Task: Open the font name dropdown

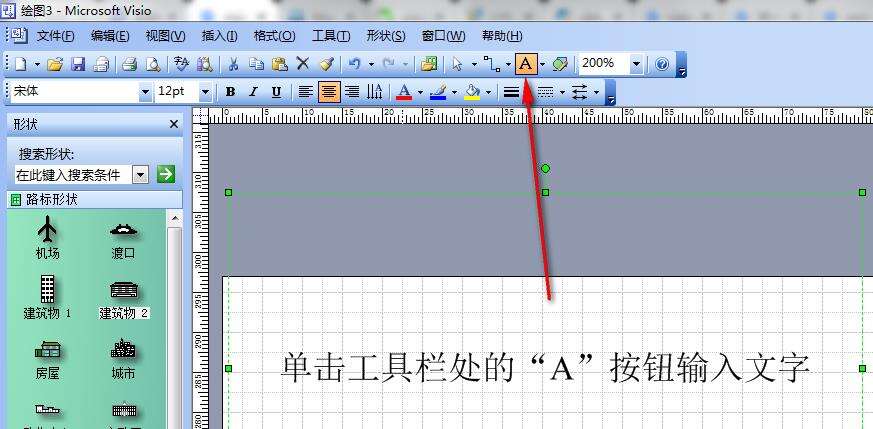Action: [146, 92]
